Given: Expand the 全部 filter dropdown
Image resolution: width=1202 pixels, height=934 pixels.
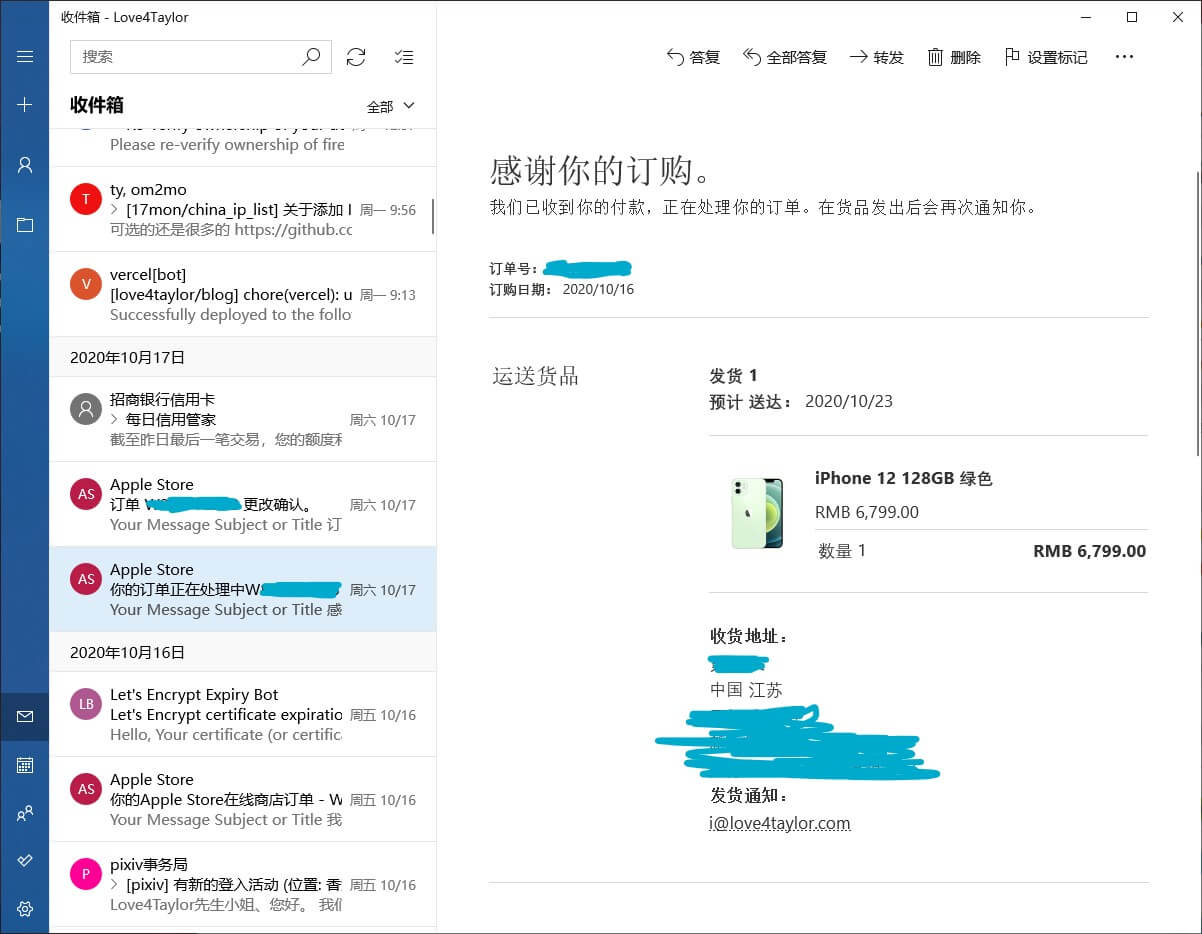Looking at the screenshot, I should coord(390,106).
